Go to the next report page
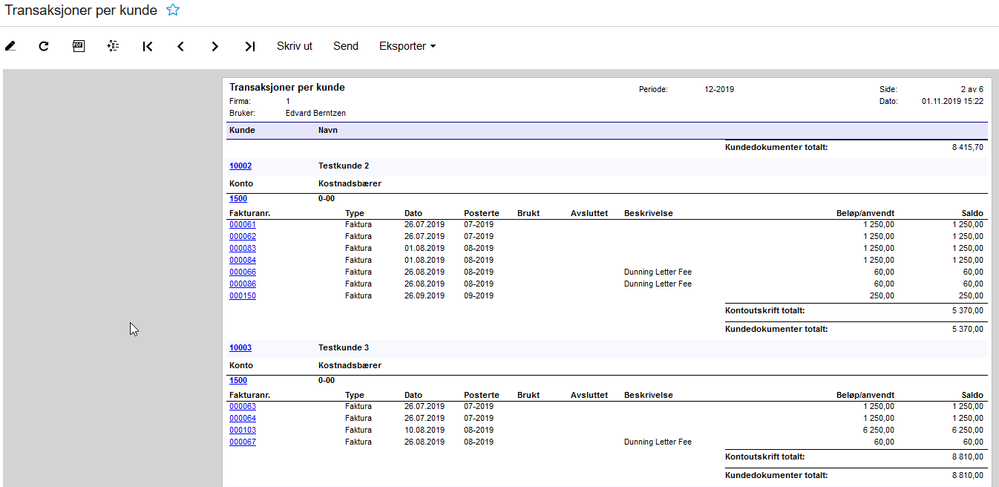Viewport: 999px width, 487px height. (215, 46)
